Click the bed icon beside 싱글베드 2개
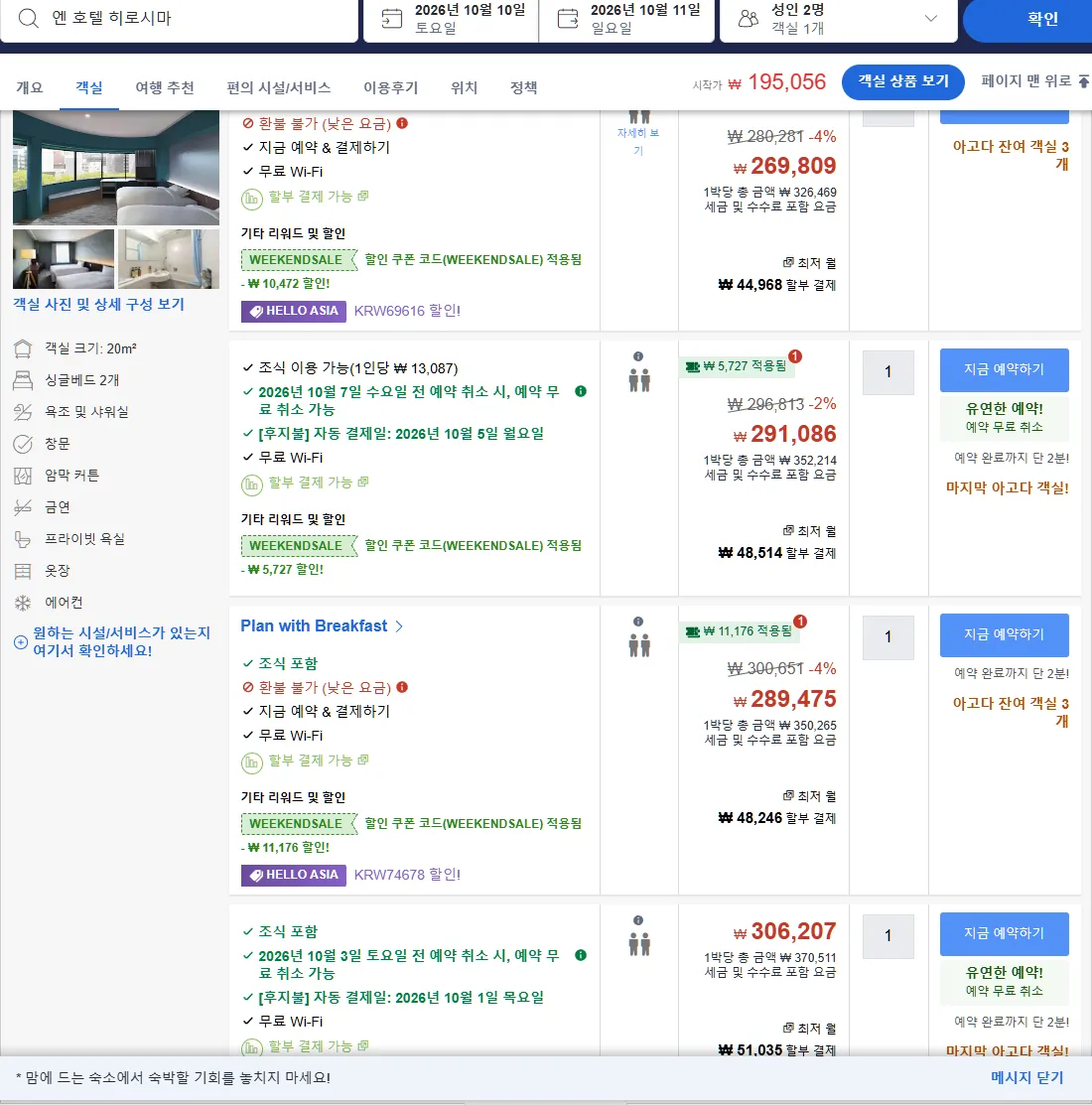This screenshot has width=1092, height=1105. [x=23, y=380]
